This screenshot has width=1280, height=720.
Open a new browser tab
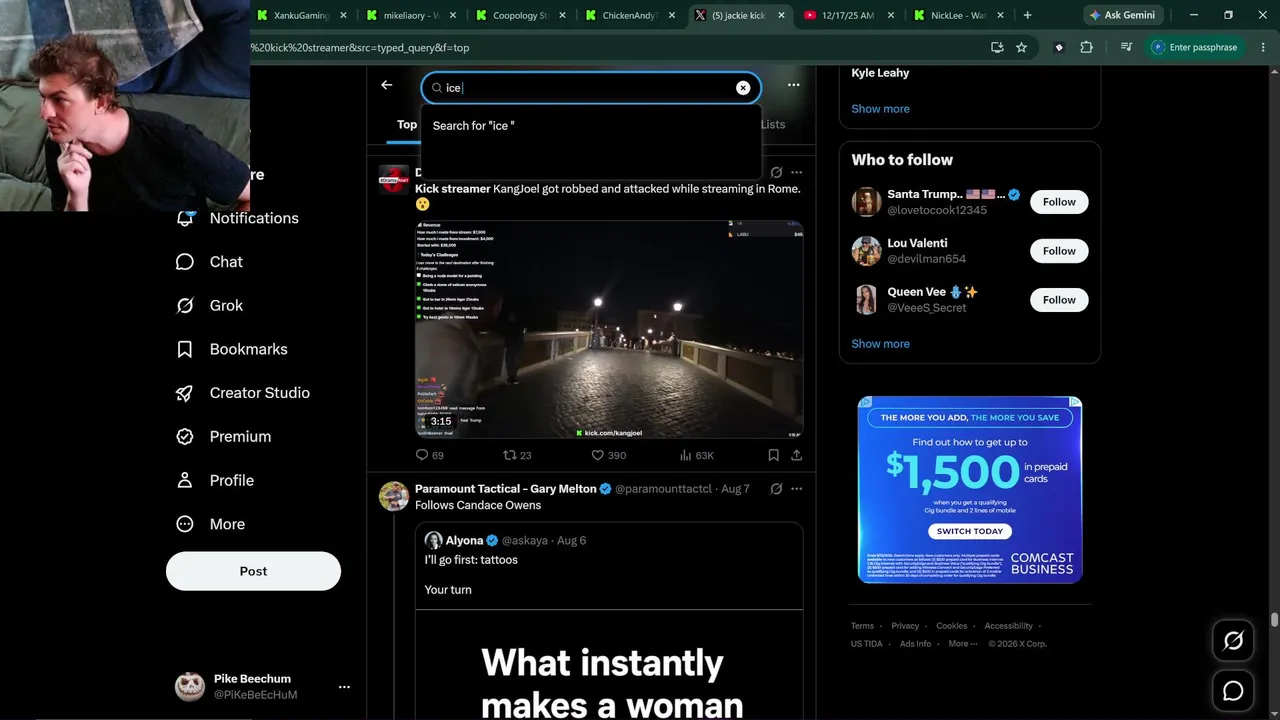click(x=1027, y=15)
